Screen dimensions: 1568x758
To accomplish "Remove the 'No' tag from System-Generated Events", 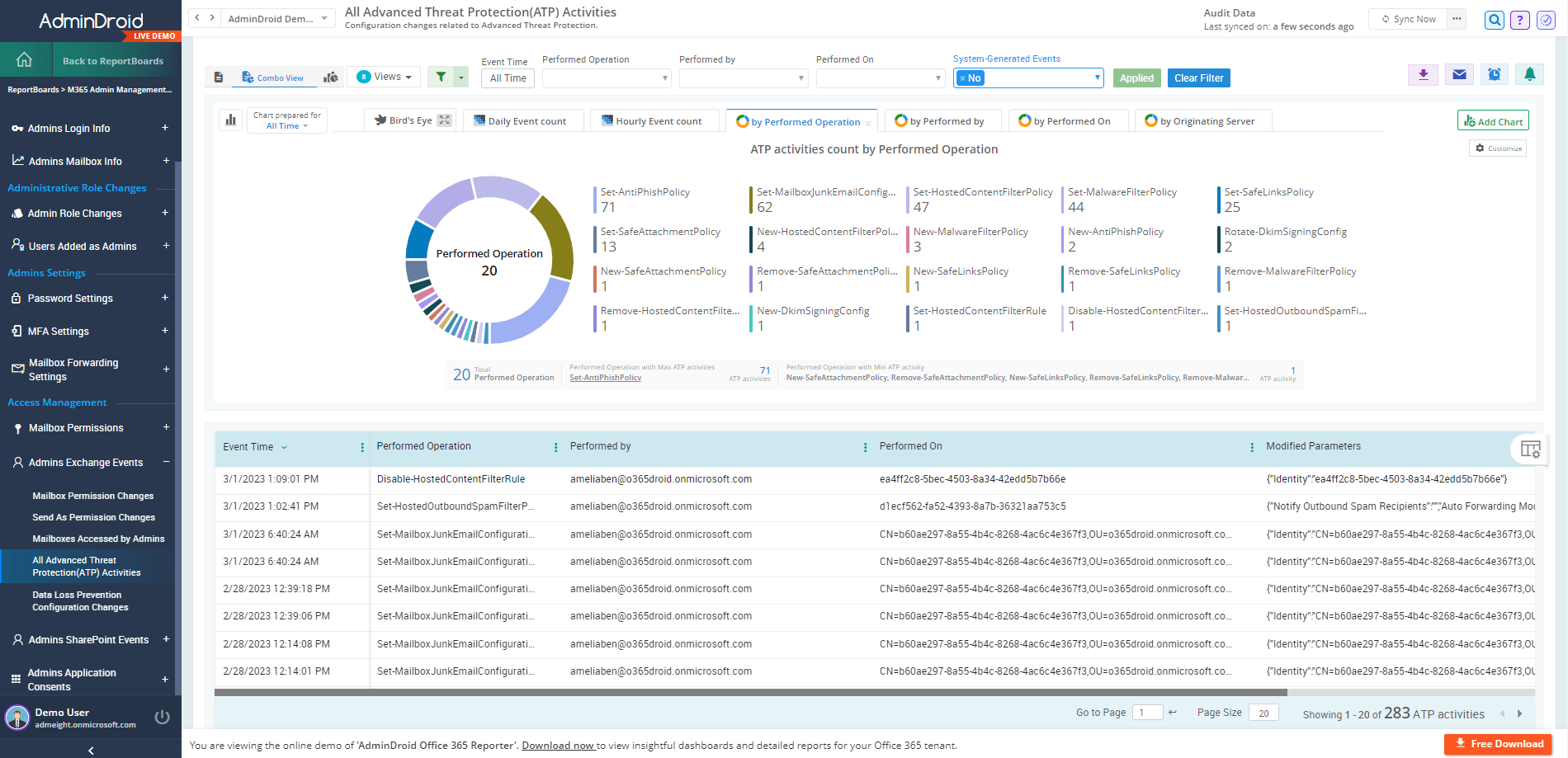I will 962,78.
